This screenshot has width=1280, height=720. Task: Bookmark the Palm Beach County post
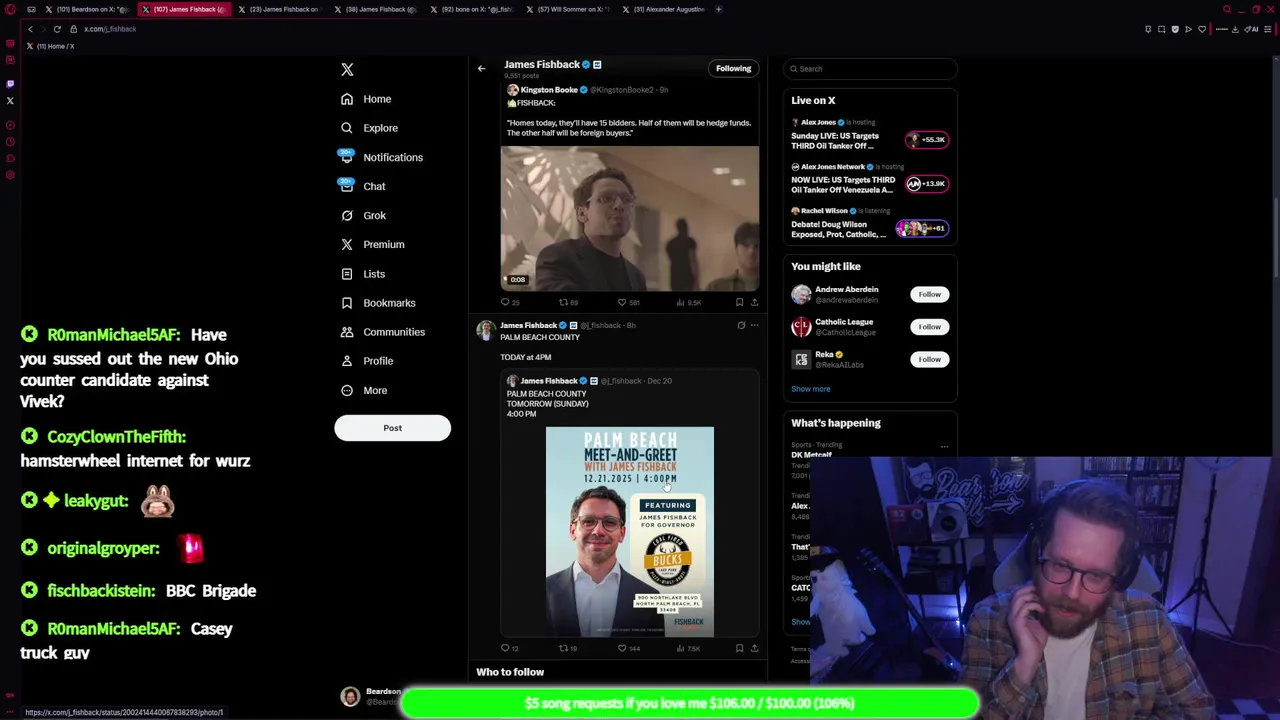[740, 648]
